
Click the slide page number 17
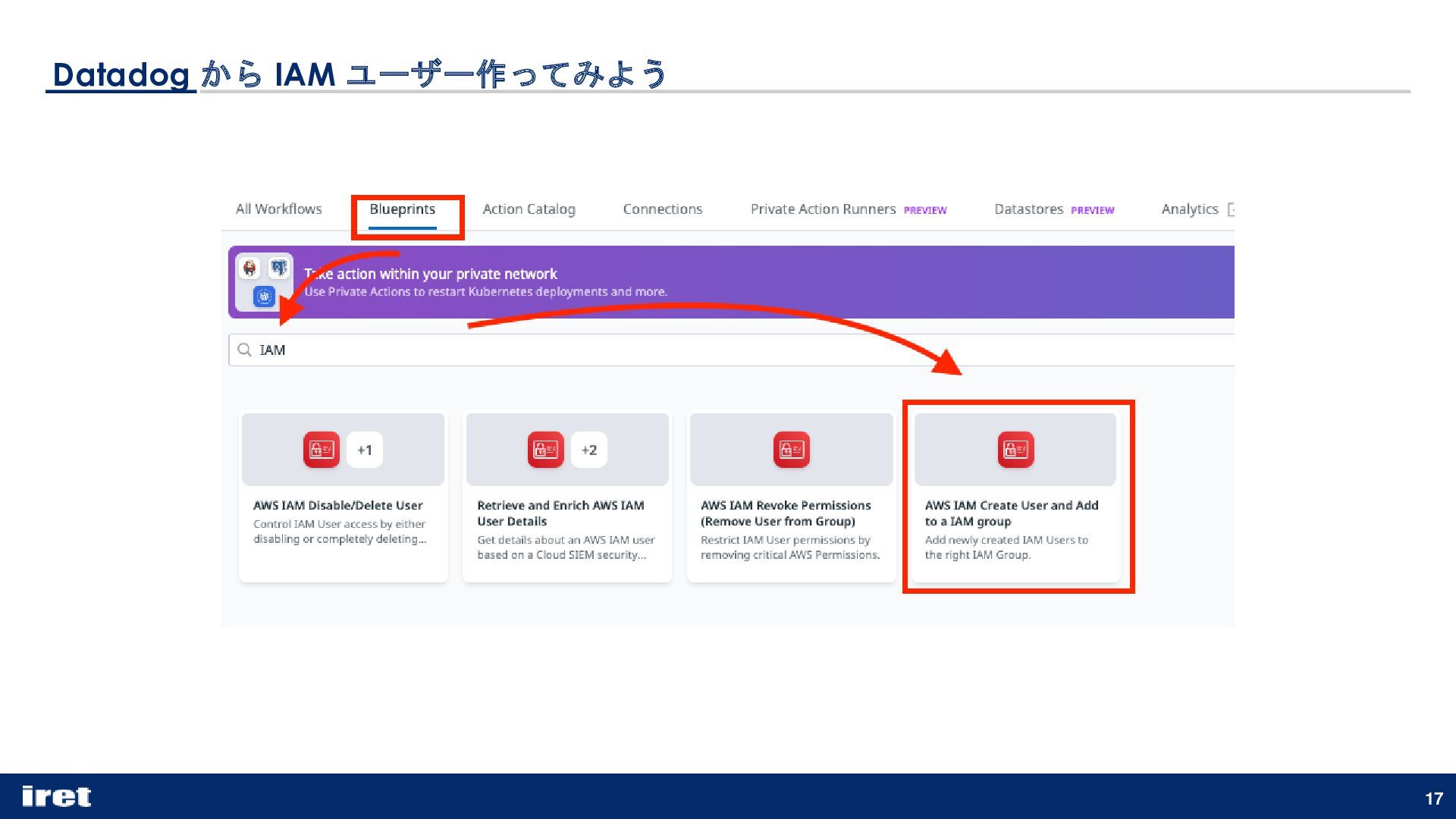pyautogui.click(x=1434, y=799)
